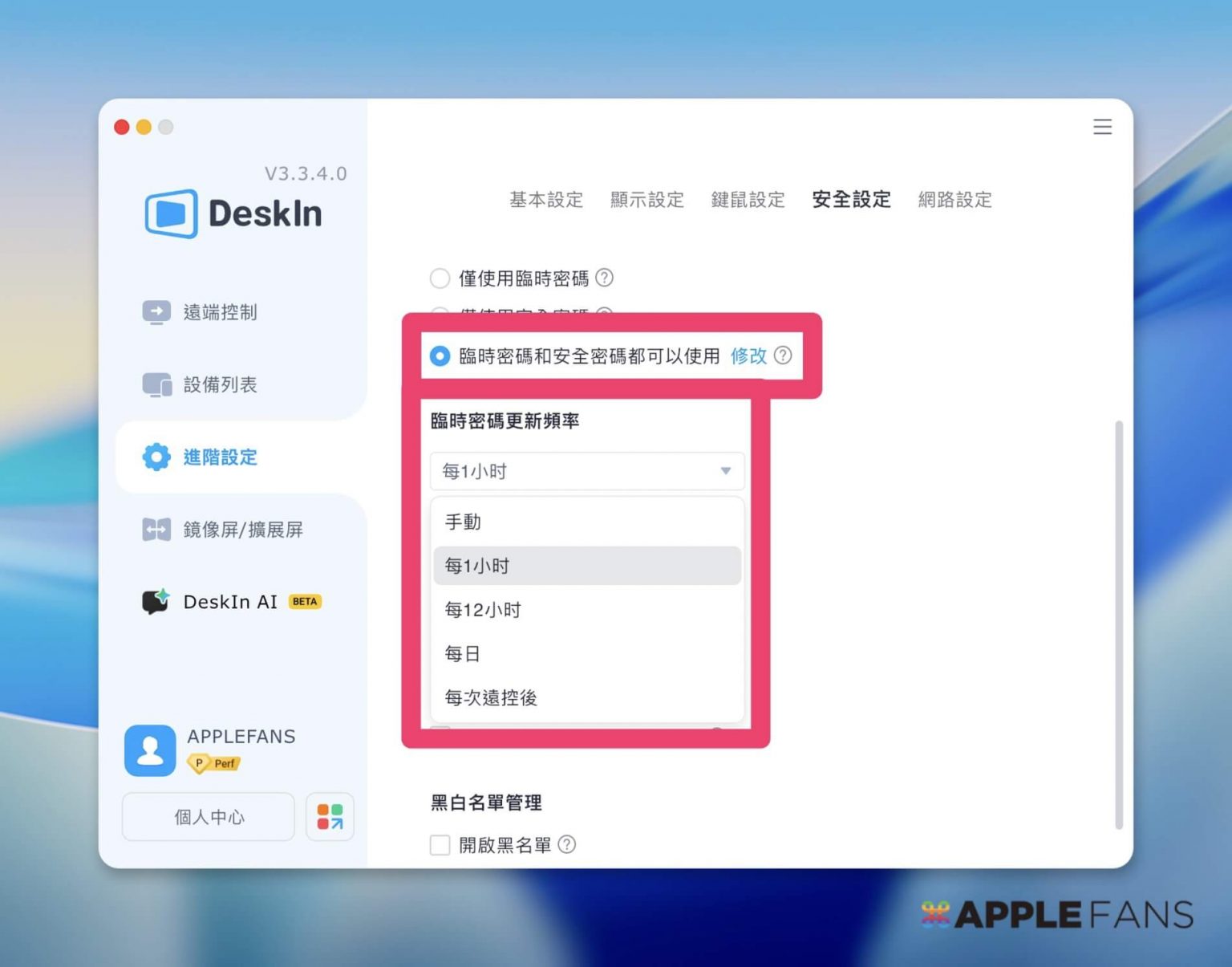Switch to the 網路設定 tab

tap(954, 200)
